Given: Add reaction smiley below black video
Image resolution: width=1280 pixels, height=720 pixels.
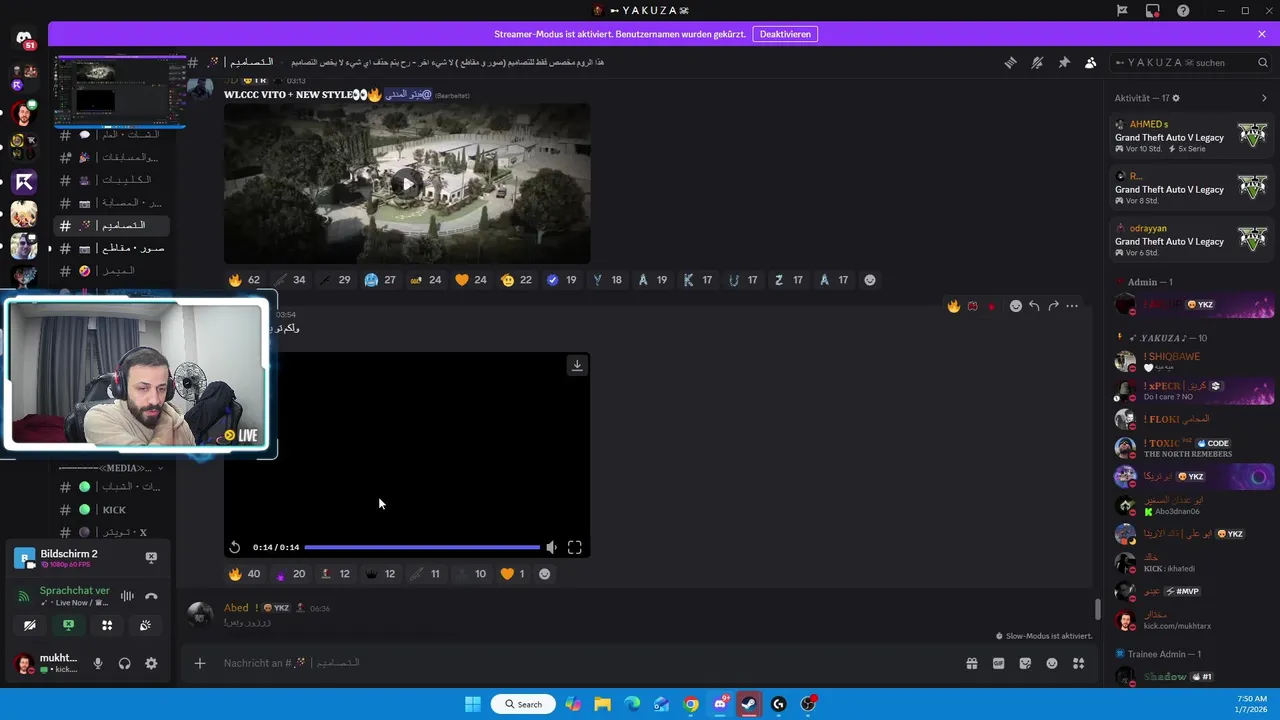Looking at the screenshot, I should (x=545, y=574).
